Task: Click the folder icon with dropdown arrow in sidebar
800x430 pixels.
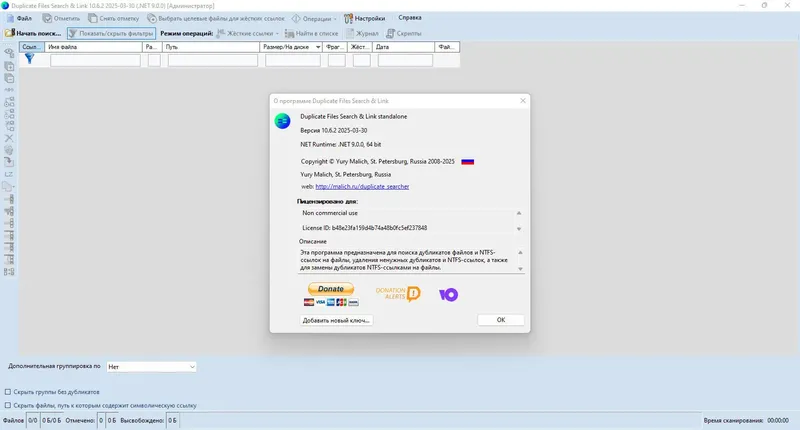Action: tap(9, 187)
